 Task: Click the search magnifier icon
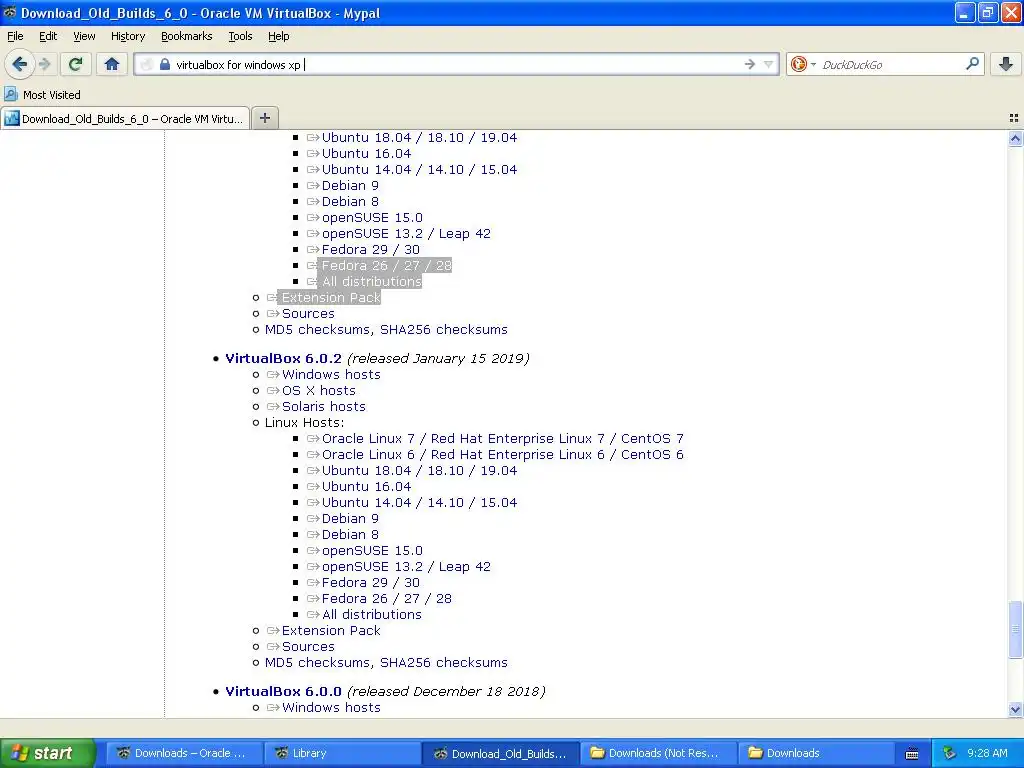[972, 64]
